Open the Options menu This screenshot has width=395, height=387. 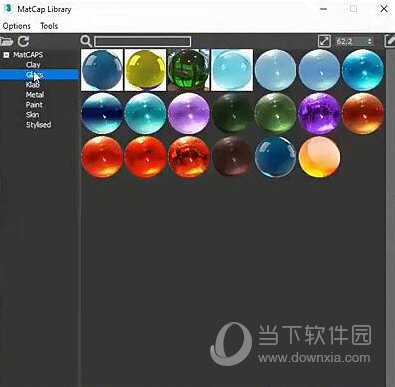coord(16,26)
